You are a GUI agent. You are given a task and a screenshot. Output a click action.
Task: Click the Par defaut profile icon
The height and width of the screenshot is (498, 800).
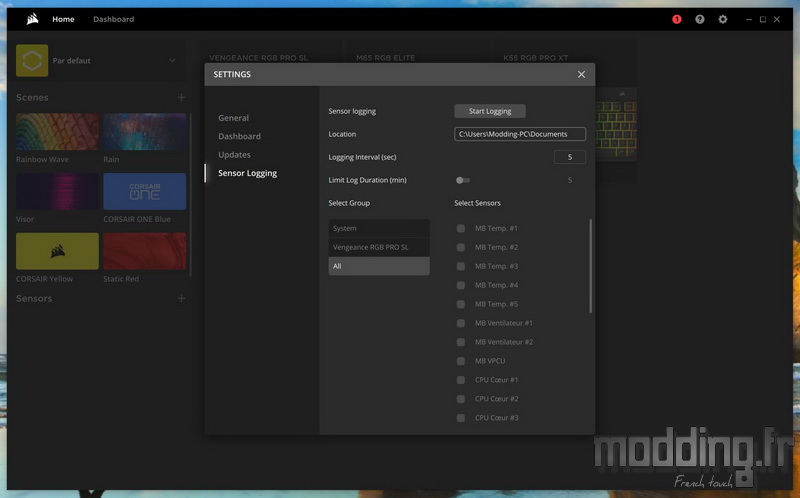[x=32, y=60]
